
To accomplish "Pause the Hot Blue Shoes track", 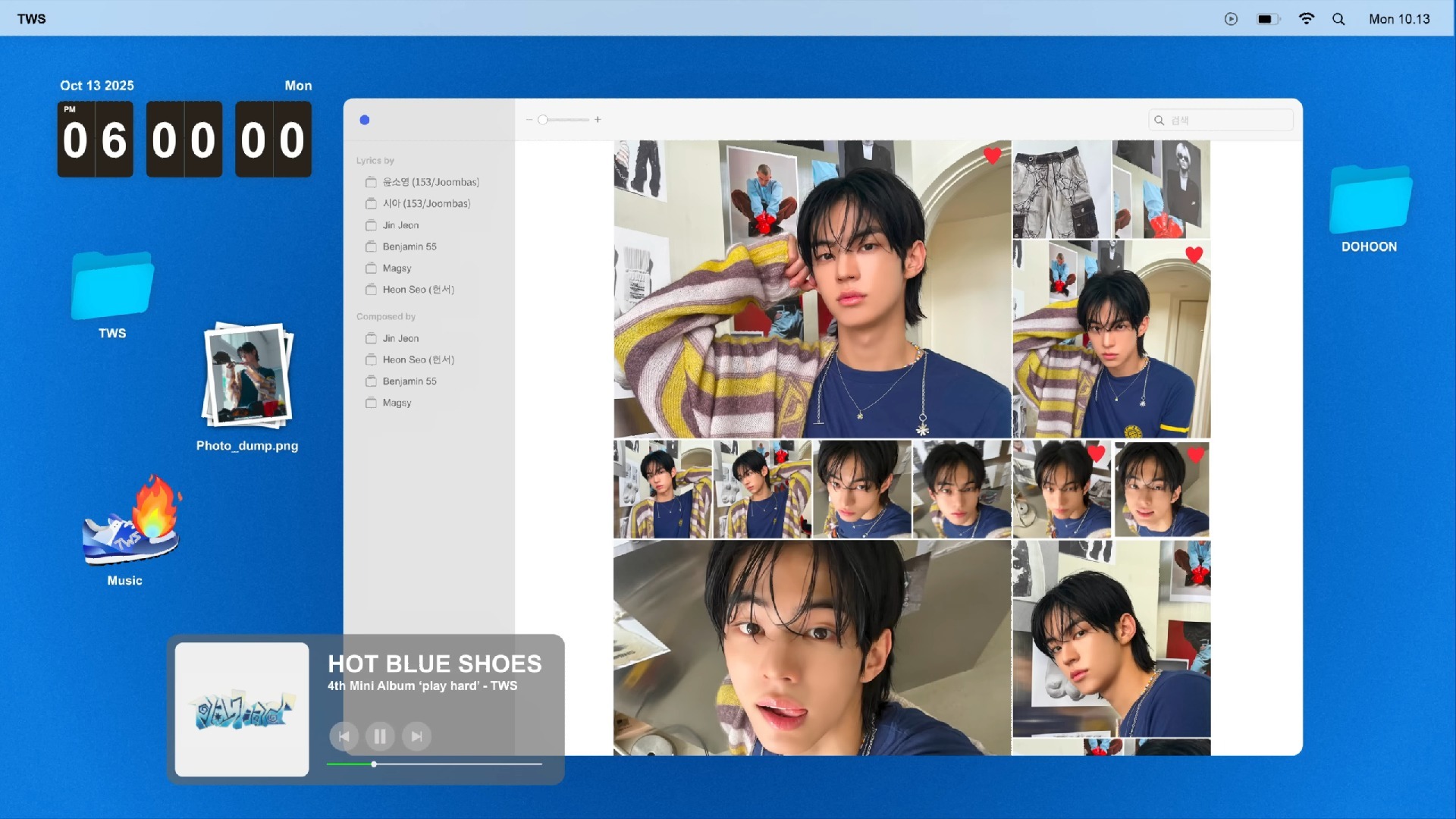I will 380,736.
